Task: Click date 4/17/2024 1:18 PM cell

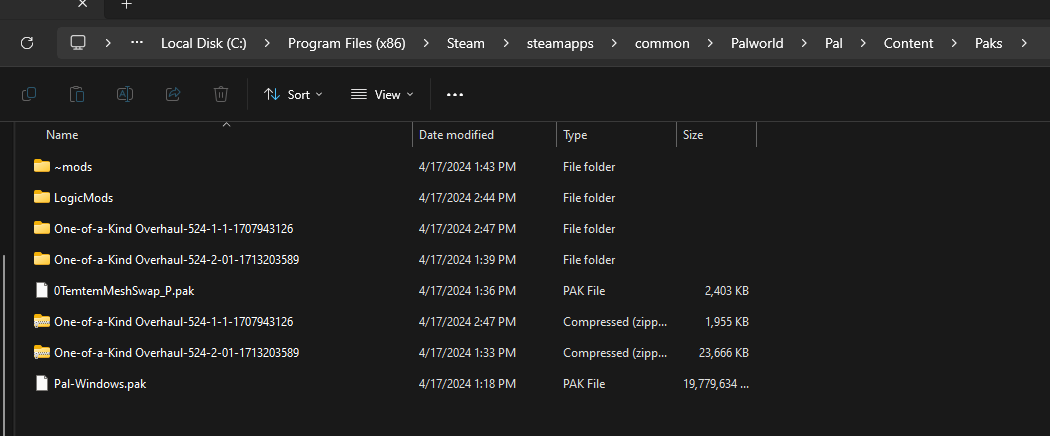Action: (467, 384)
